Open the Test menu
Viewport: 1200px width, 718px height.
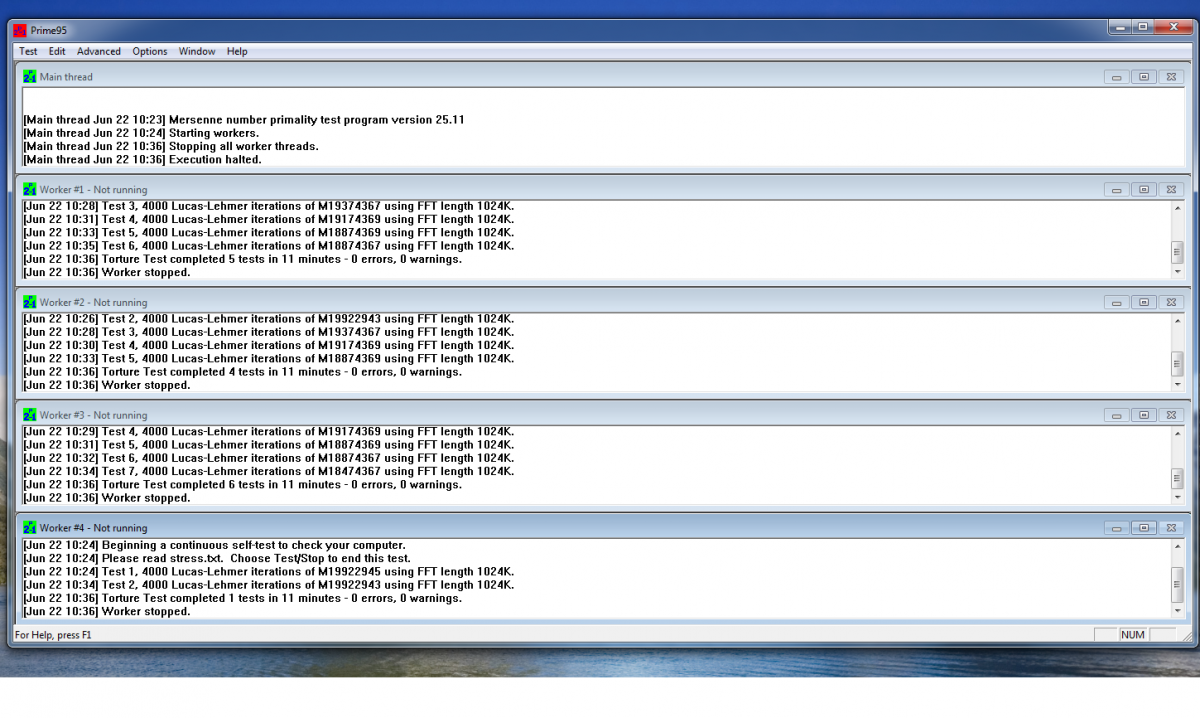click(x=28, y=51)
